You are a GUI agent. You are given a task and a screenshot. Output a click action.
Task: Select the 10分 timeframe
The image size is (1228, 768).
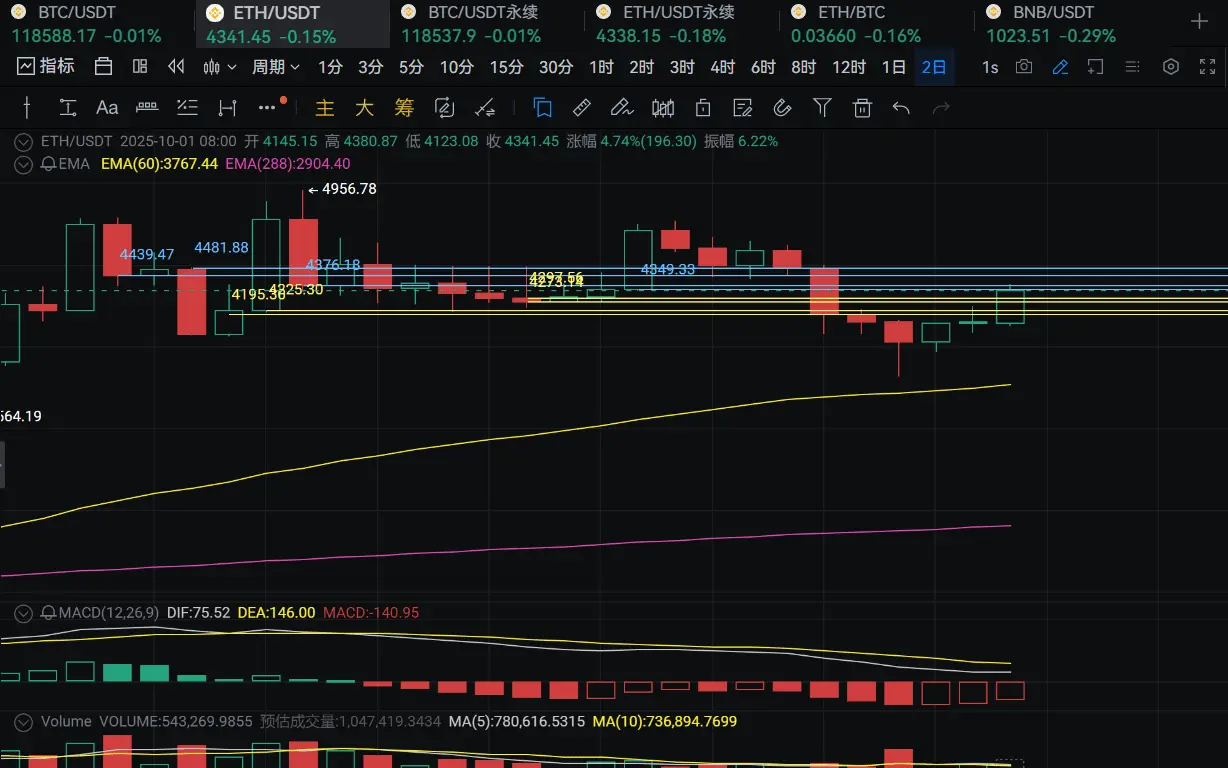pos(456,67)
